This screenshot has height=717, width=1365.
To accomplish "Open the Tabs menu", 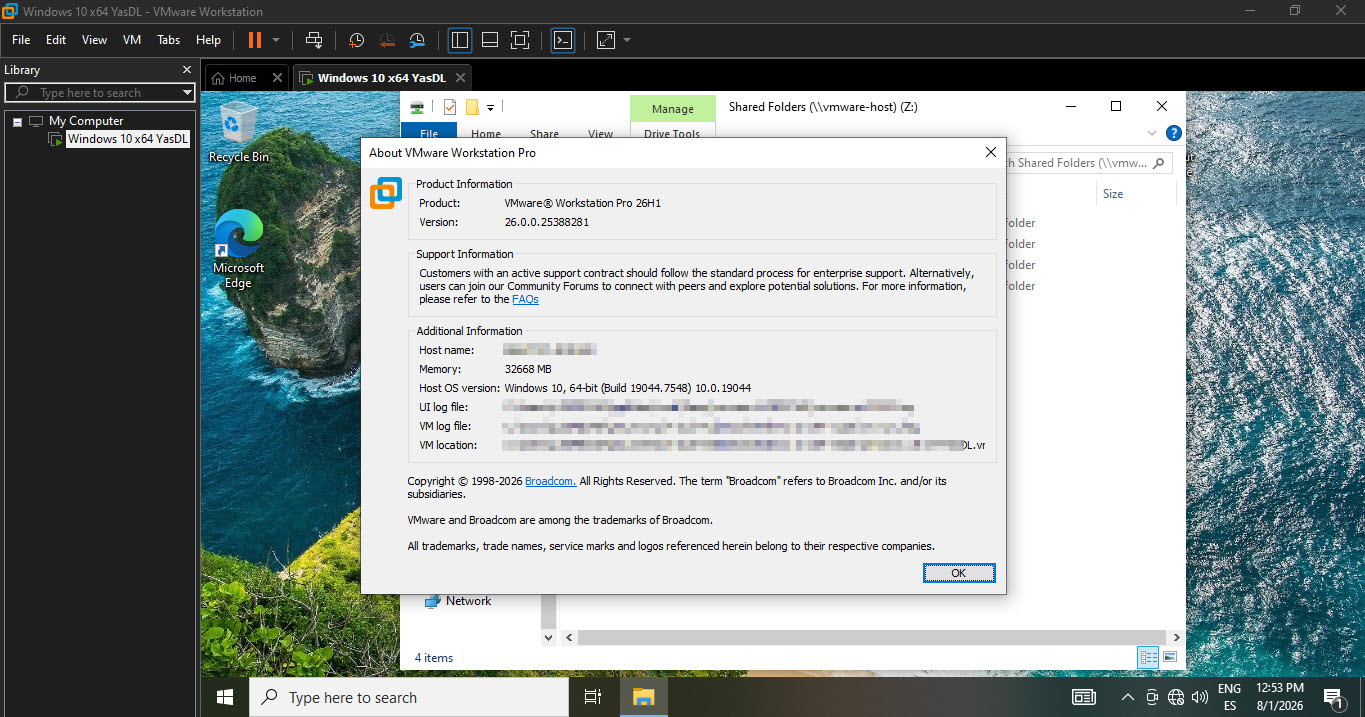I will pos(169,40).
